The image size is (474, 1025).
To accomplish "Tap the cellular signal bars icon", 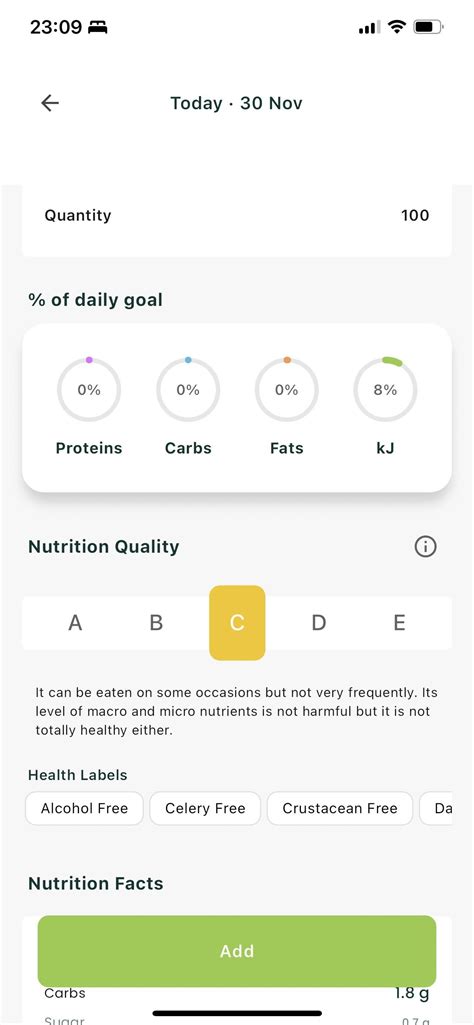I will [369, 27].
